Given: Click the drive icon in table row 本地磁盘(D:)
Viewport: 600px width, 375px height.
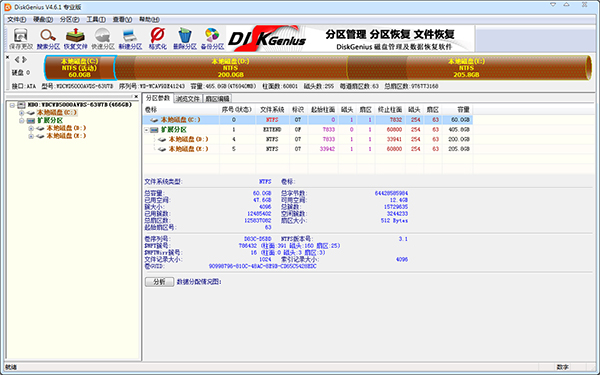Looking at the screenshot, I should [162, 140].
